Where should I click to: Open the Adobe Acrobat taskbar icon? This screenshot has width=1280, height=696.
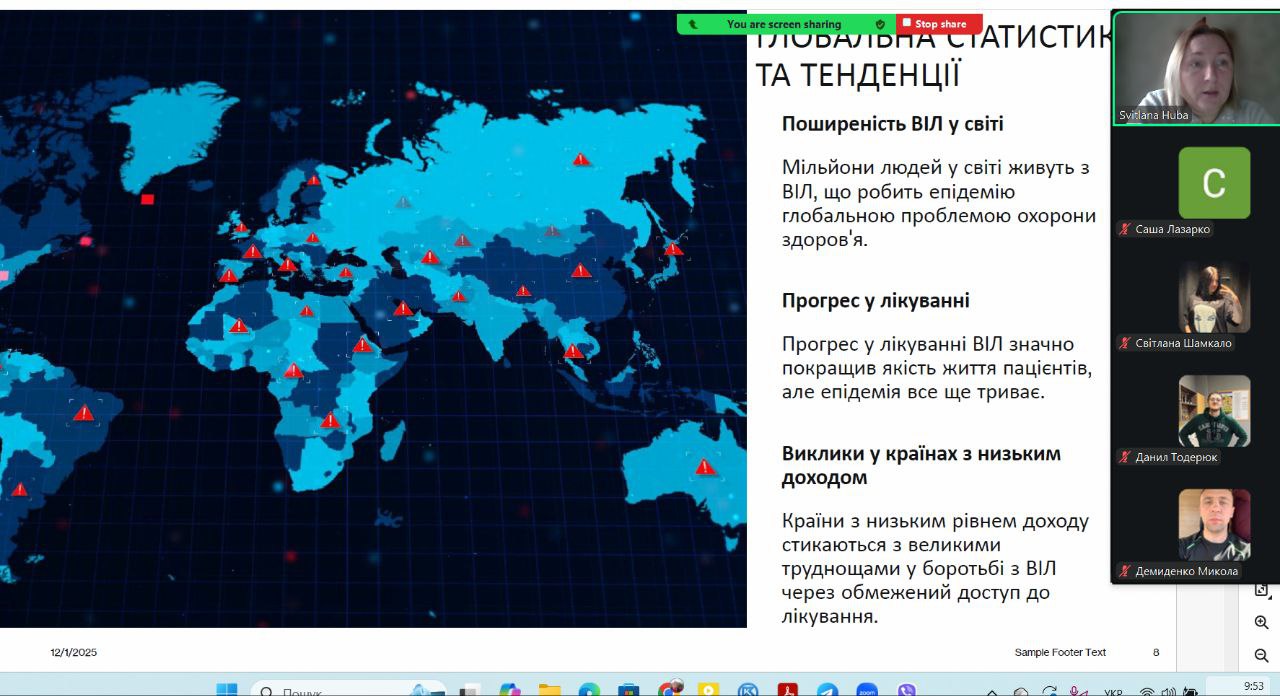[x=787, y=690]
